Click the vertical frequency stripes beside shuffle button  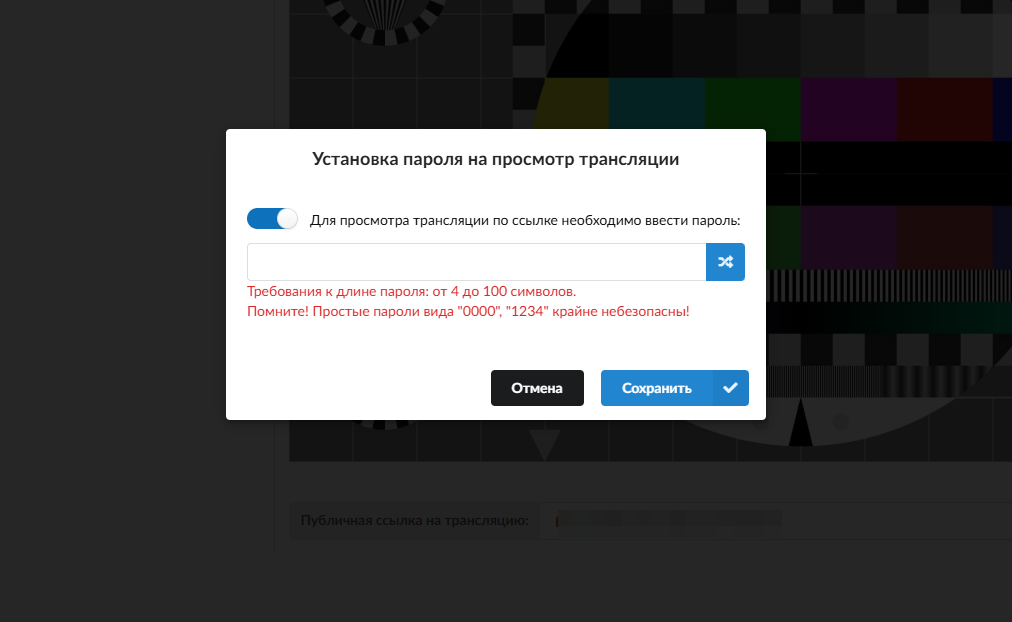tap(889, 286)
